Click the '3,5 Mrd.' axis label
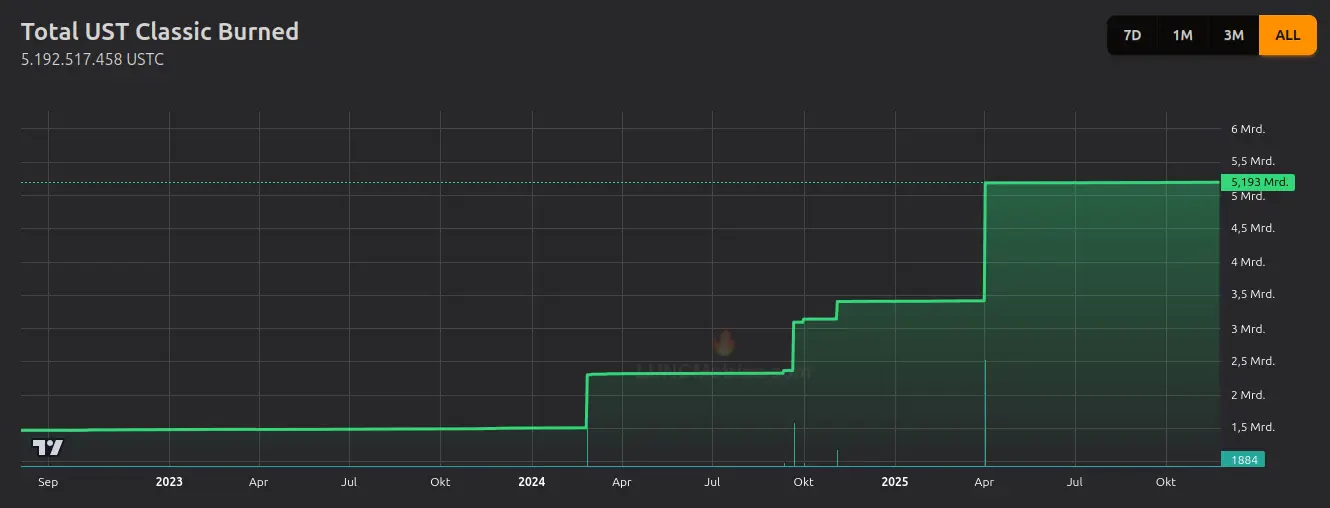 pos(1252,294)
